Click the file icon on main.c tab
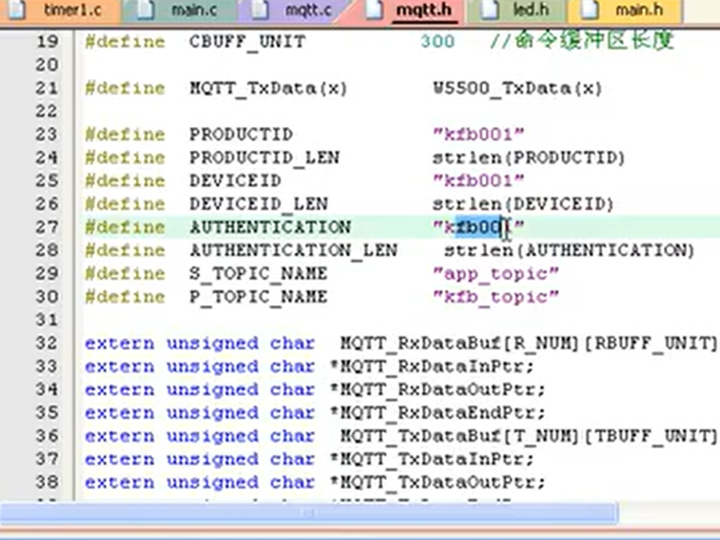The width and height of the screenshot is (720, 540). pos(146,11)
